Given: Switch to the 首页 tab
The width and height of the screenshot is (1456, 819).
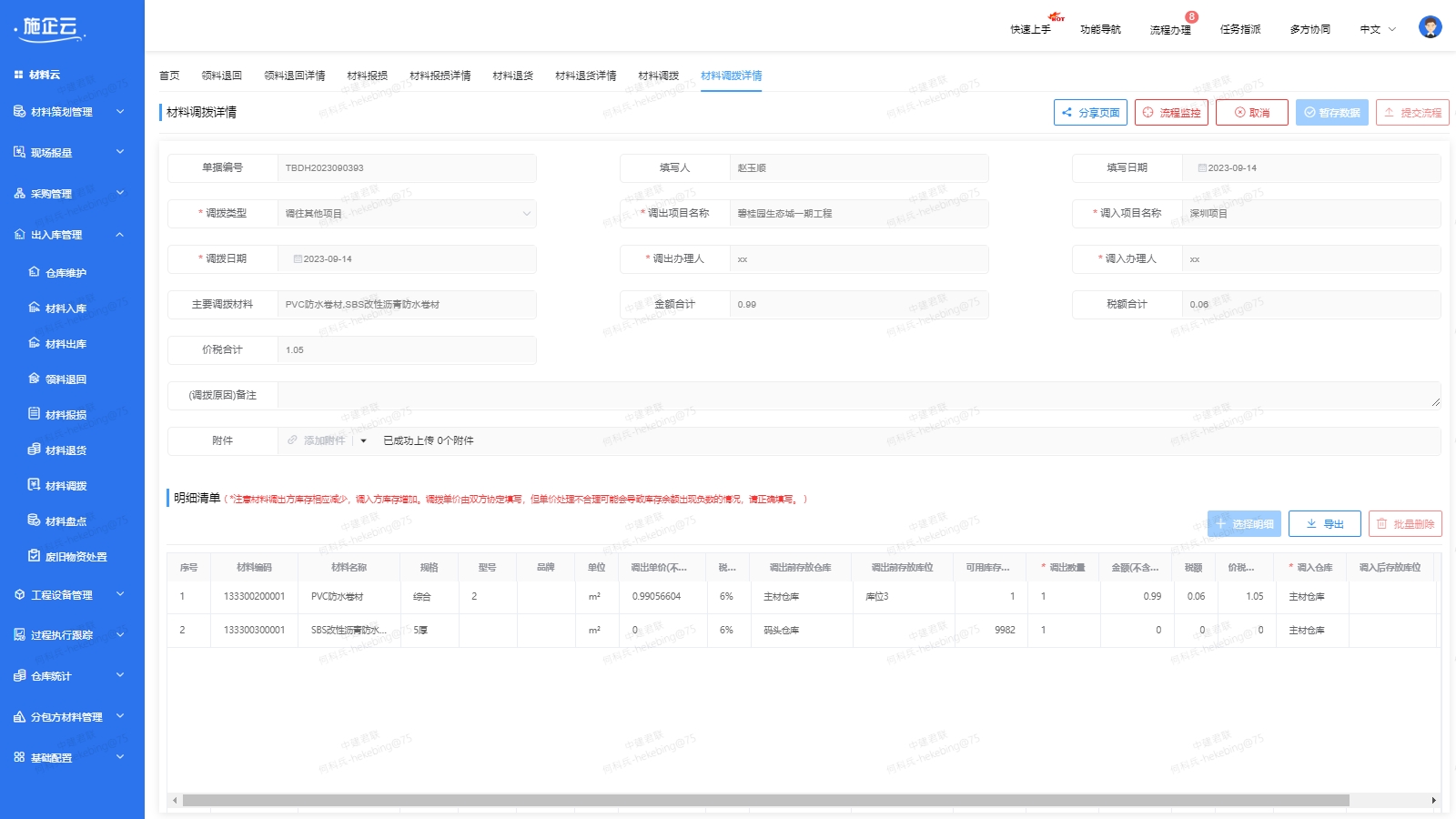Looking at the screenshot, I should (169, 76).
